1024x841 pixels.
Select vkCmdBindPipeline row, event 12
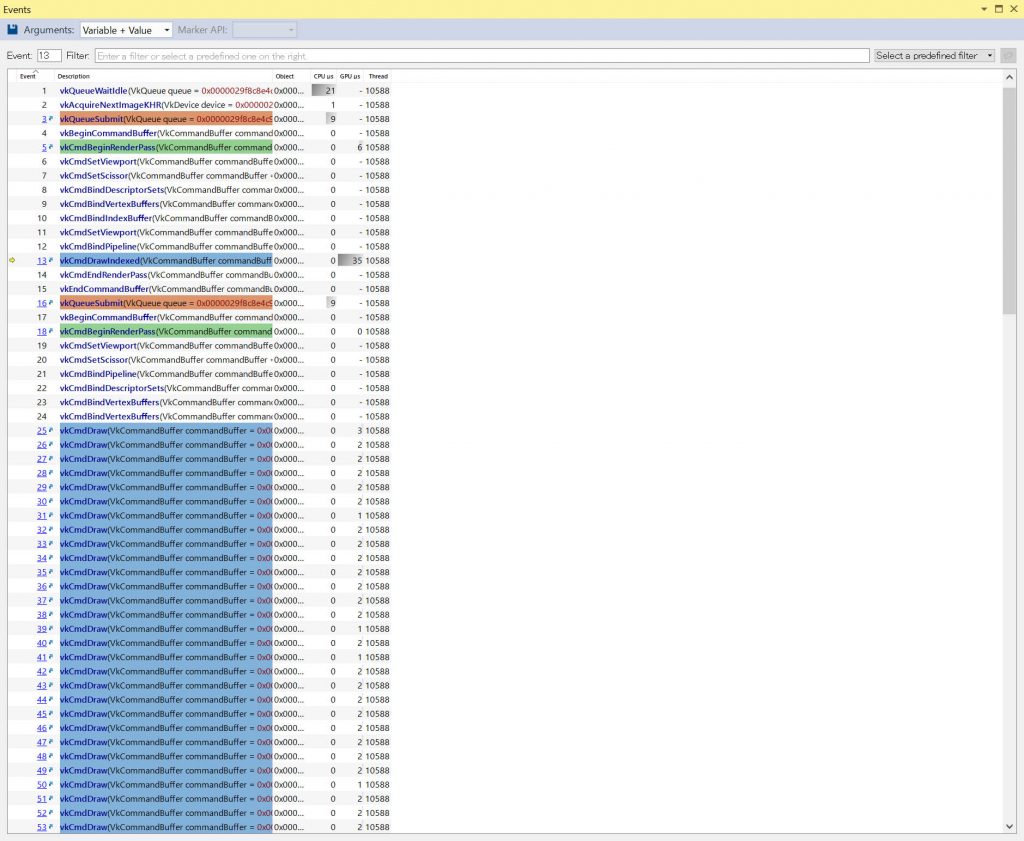point(199,247)
